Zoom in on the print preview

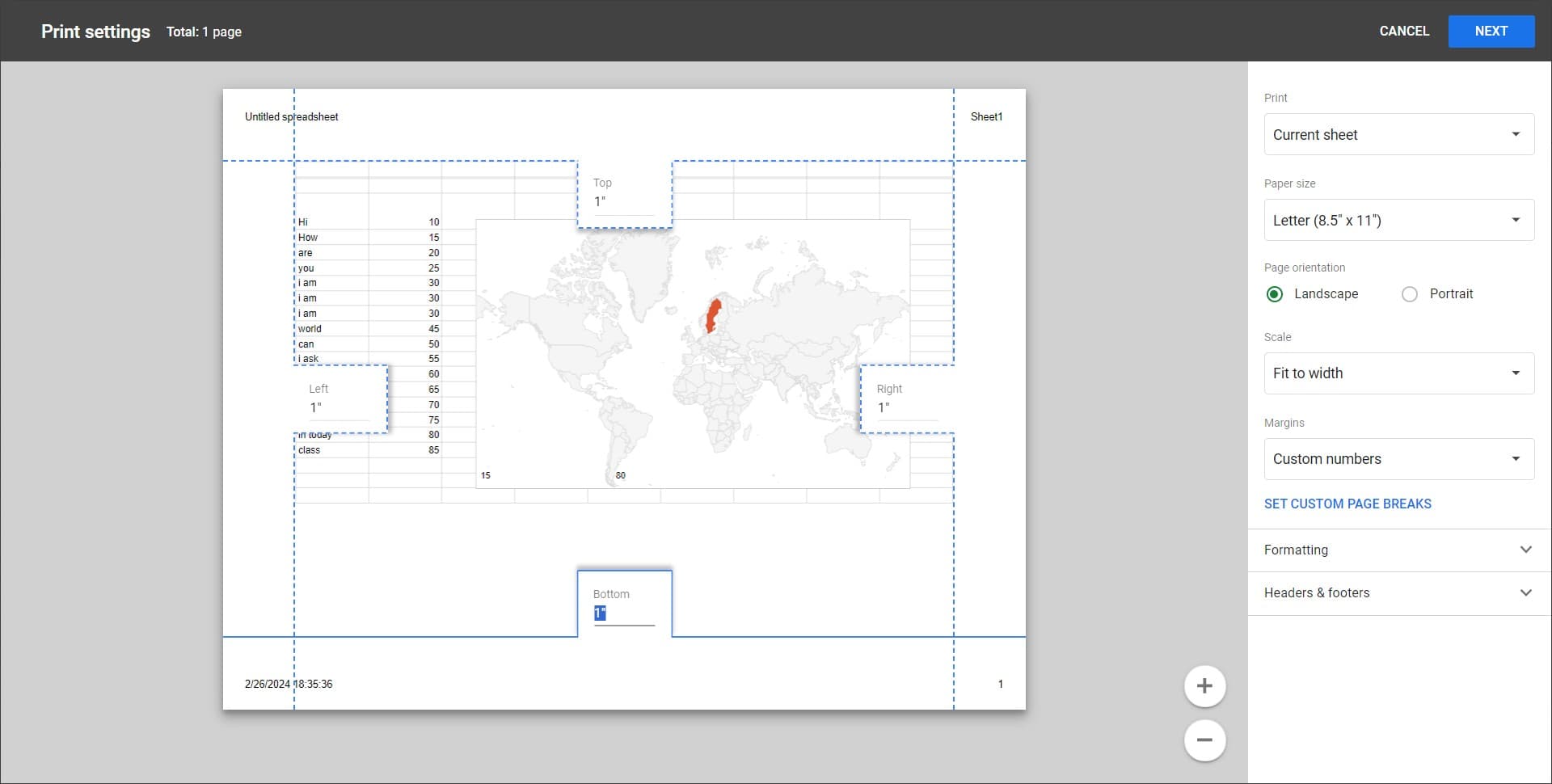pos(1204,685)
